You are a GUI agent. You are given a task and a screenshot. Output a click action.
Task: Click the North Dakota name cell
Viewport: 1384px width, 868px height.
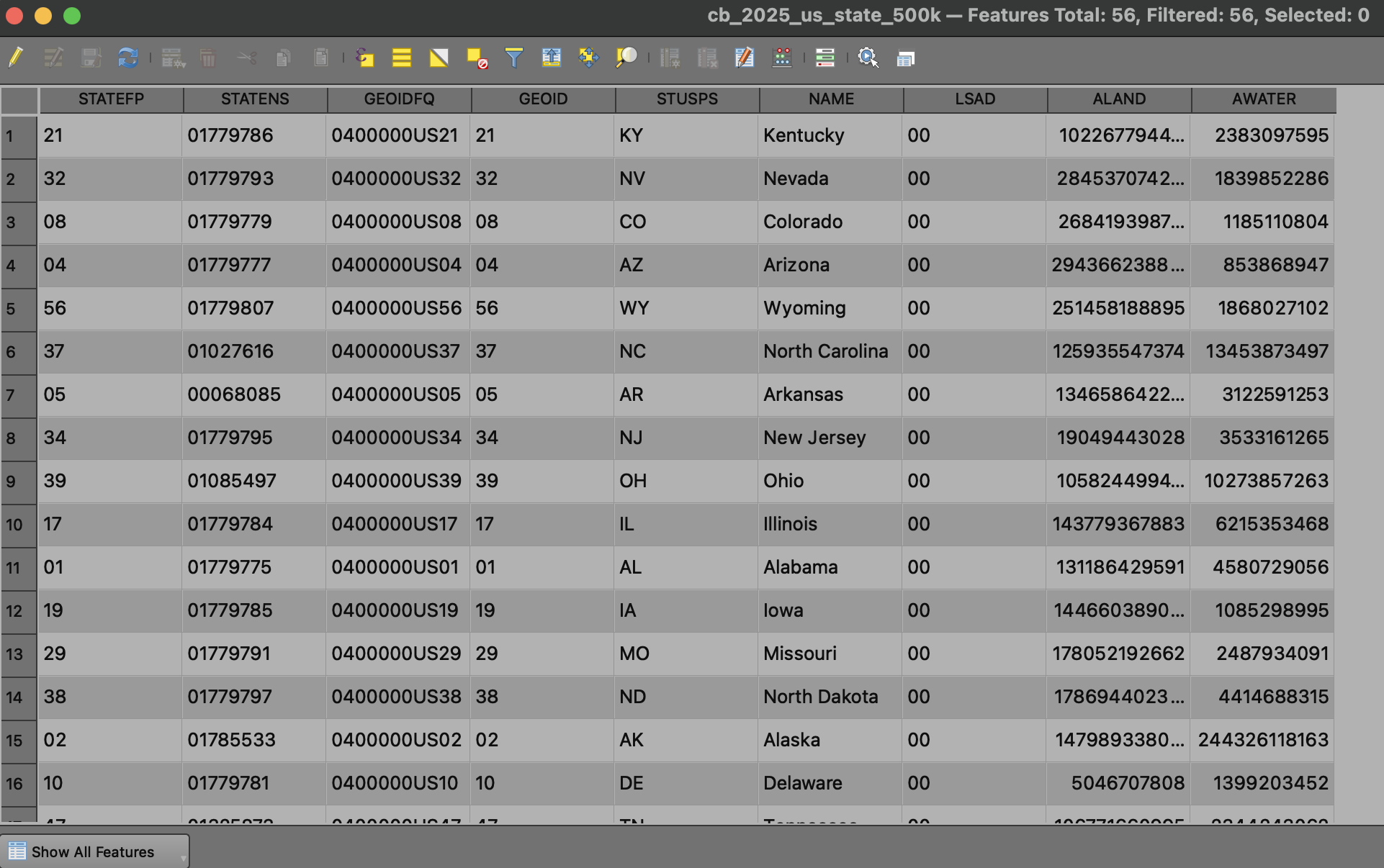(830, 697)
